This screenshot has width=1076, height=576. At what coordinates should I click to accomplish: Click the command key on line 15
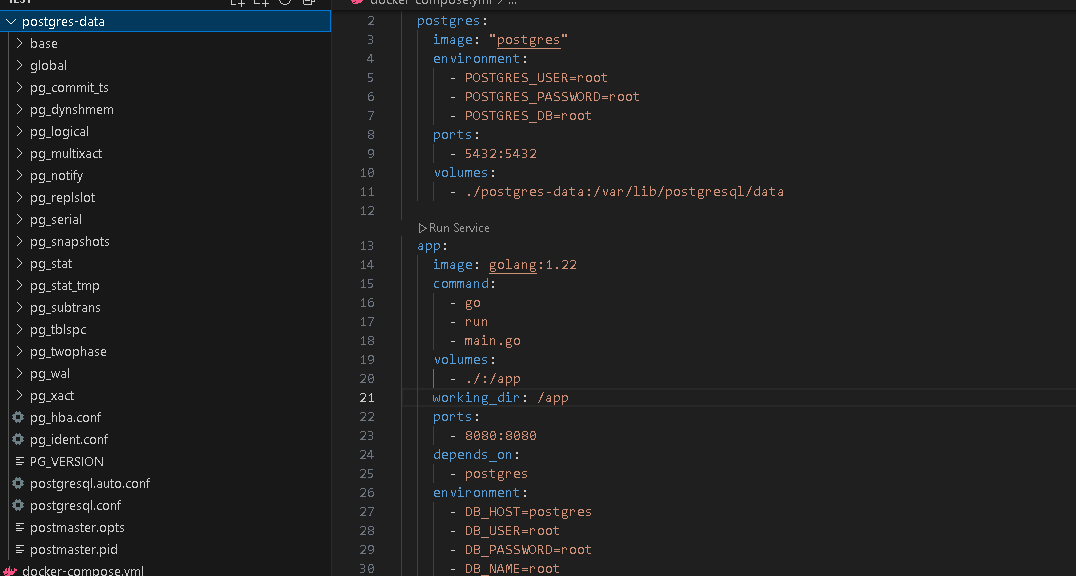[x=460, y=284]
